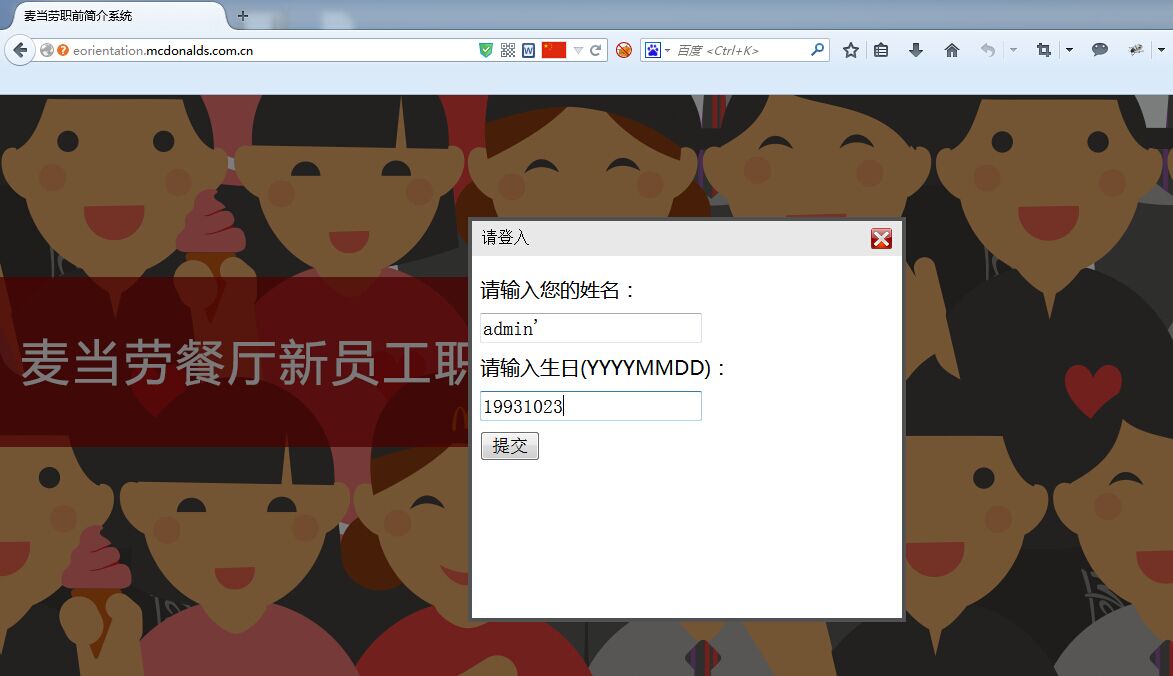The image size is (1173, 676).
Task: Bookmark this page with the star icon
Action: click(851, 50)
